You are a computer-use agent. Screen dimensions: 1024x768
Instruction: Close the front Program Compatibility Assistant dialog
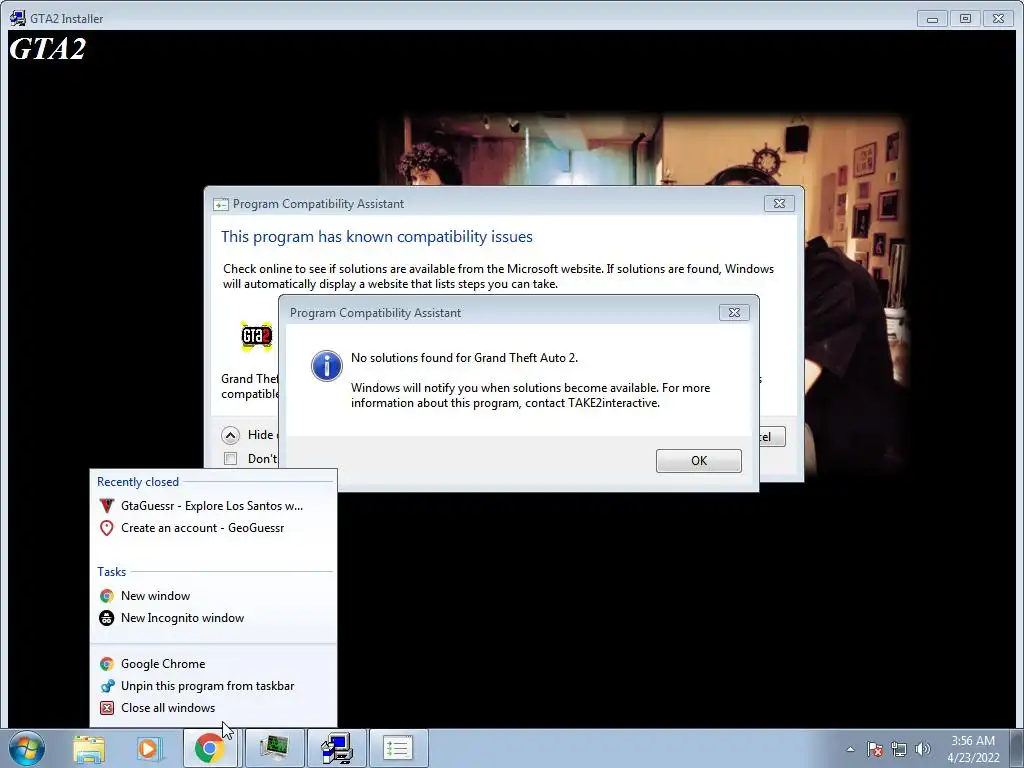coord(734,313)
